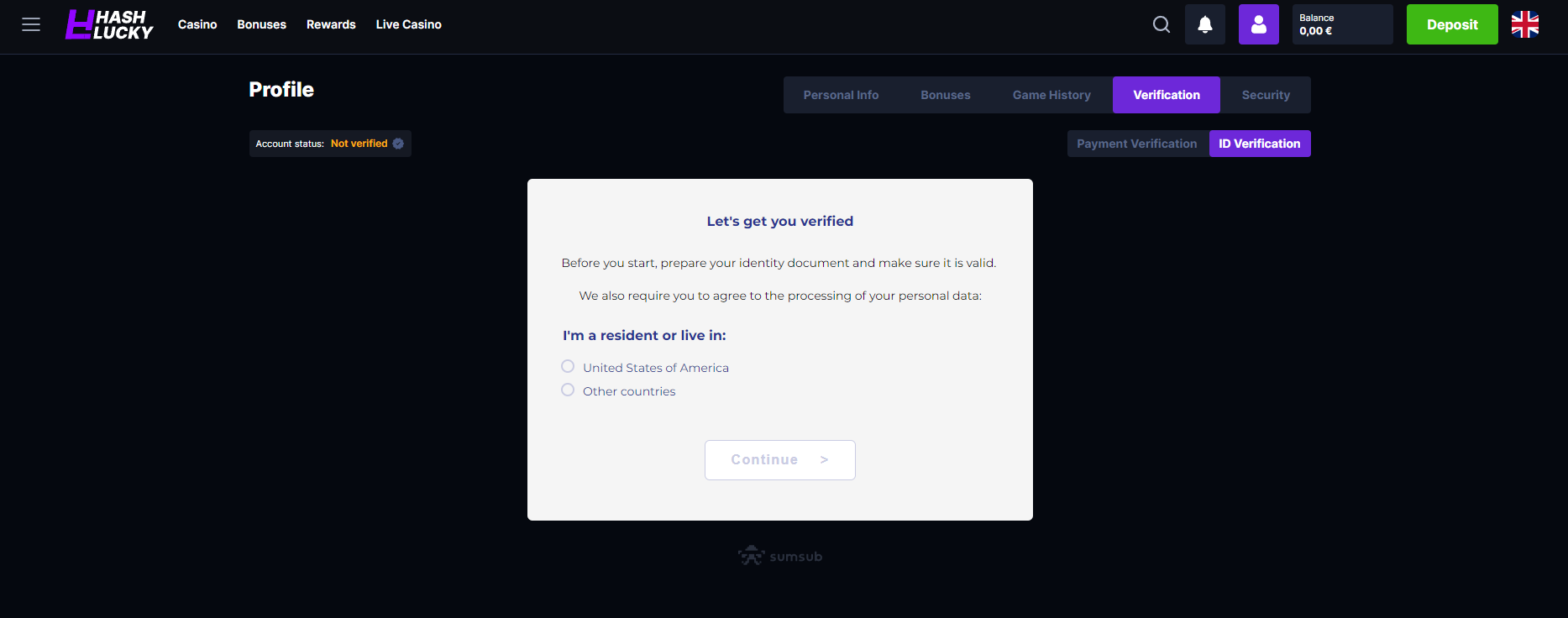Image resolution: width=1568 pixels, height=618 pixels.
Task: Click the Not verified badge icon
Action: pos(399,144)
